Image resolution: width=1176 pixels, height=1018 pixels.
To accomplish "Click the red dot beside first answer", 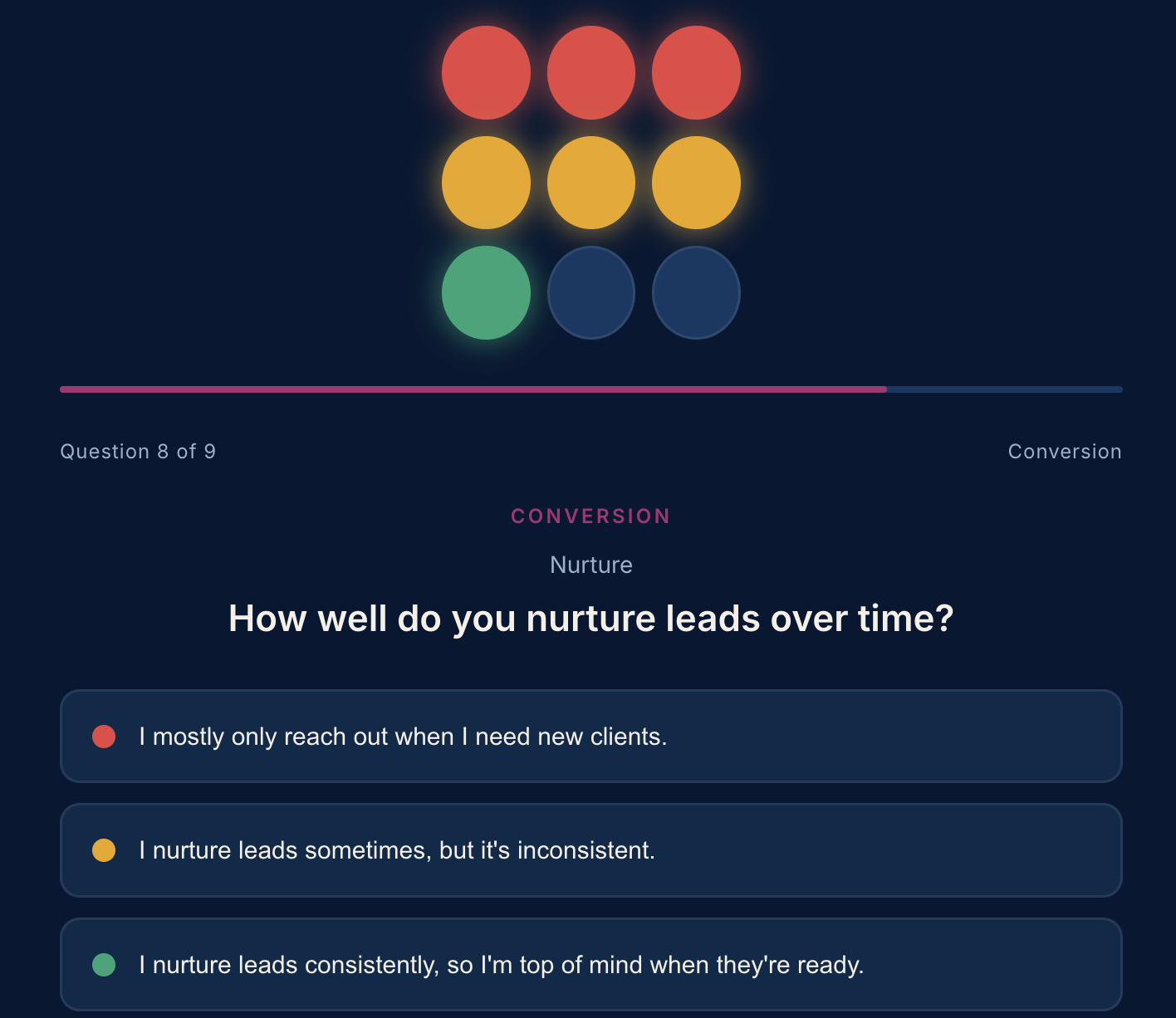I will pos(104,737).
